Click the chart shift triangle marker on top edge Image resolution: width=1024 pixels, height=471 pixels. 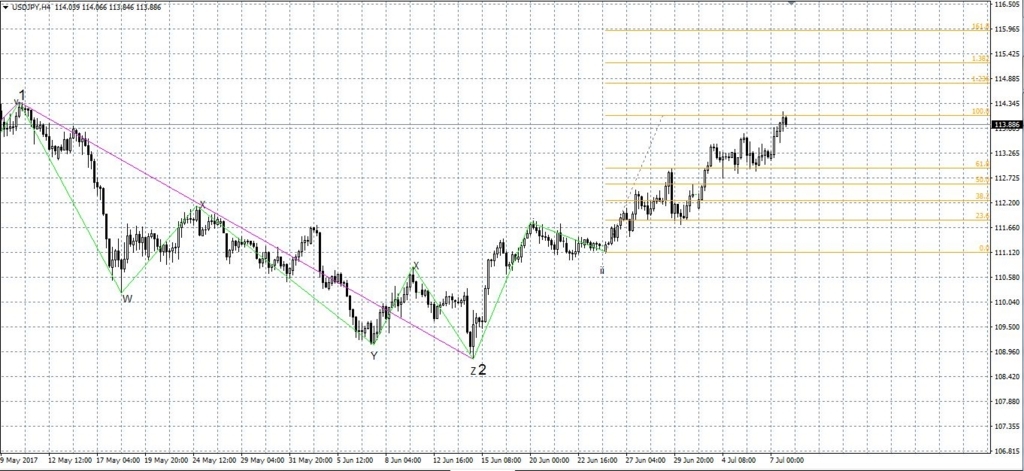click(x=792, y=3)
